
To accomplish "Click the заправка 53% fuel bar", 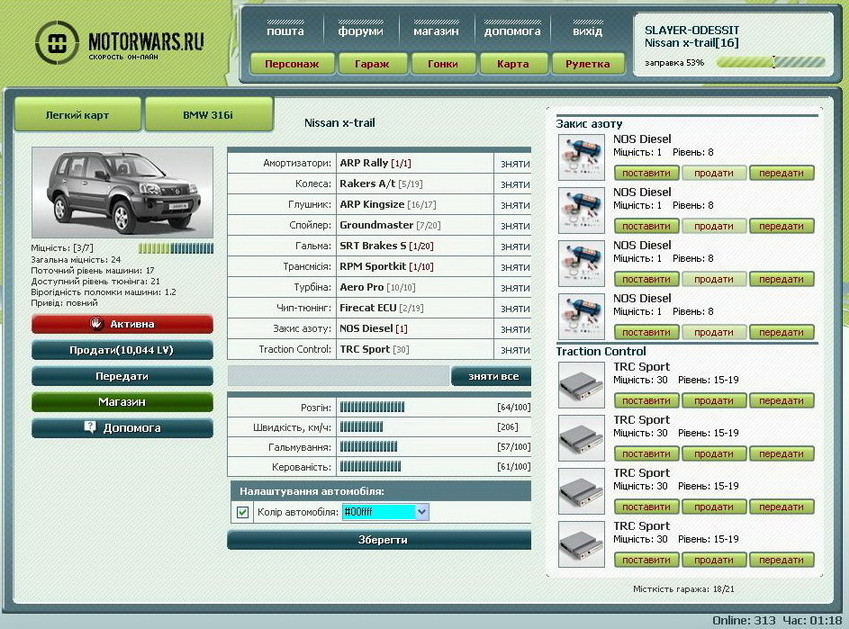I will tap(770, 63).
